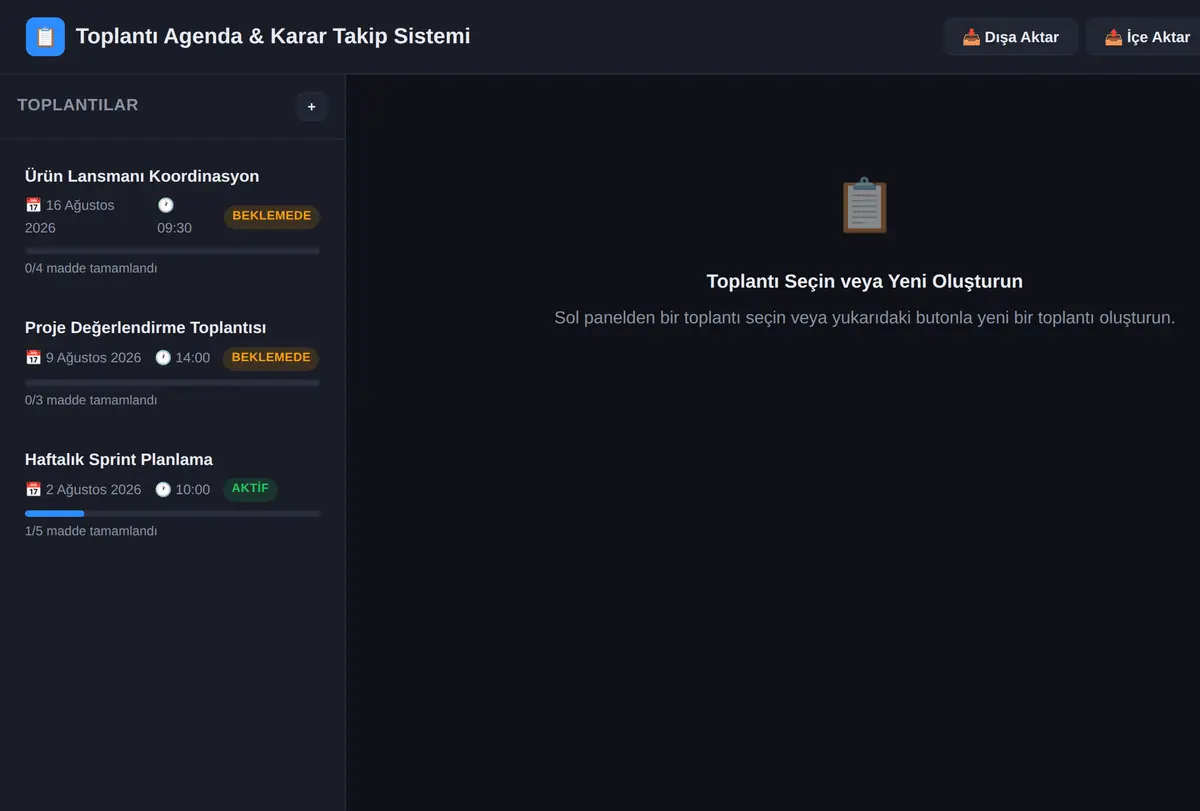Click BEKLEMEDE badge on Ürün Lansmanı meeting
Image resolution: width=1200 pixels, height=811 pixels.
pos(271,216)
